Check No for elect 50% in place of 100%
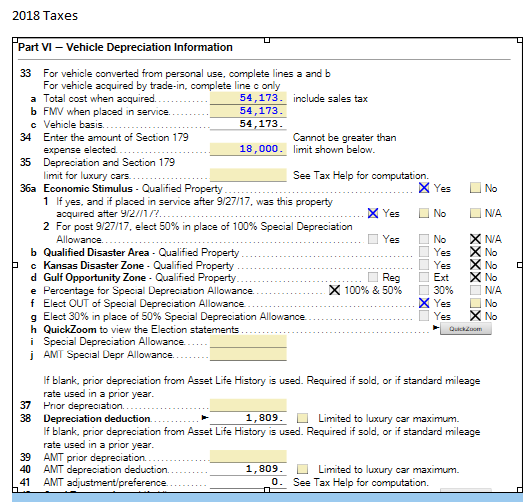 tap(424, 239)
